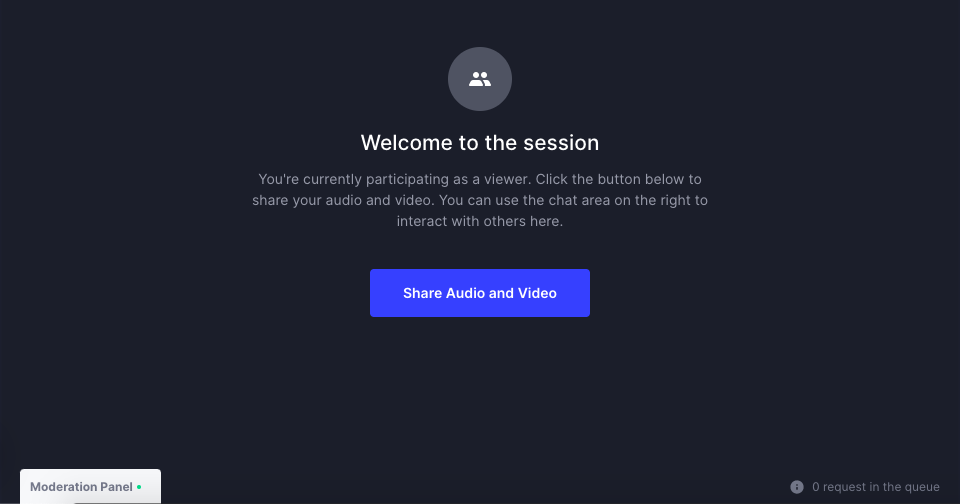Viewport: 960px width, 504px height.
Task: Click the two-person silhouette glyph
Action: [479, 79]
